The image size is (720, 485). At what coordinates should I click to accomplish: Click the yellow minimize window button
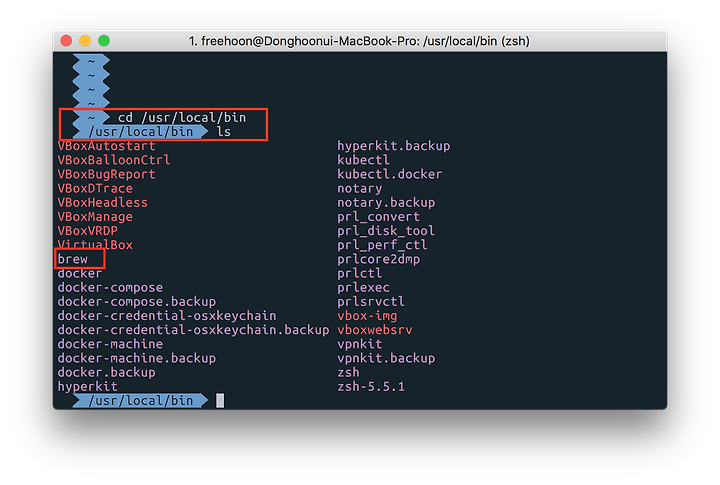[x=85, y=41]
